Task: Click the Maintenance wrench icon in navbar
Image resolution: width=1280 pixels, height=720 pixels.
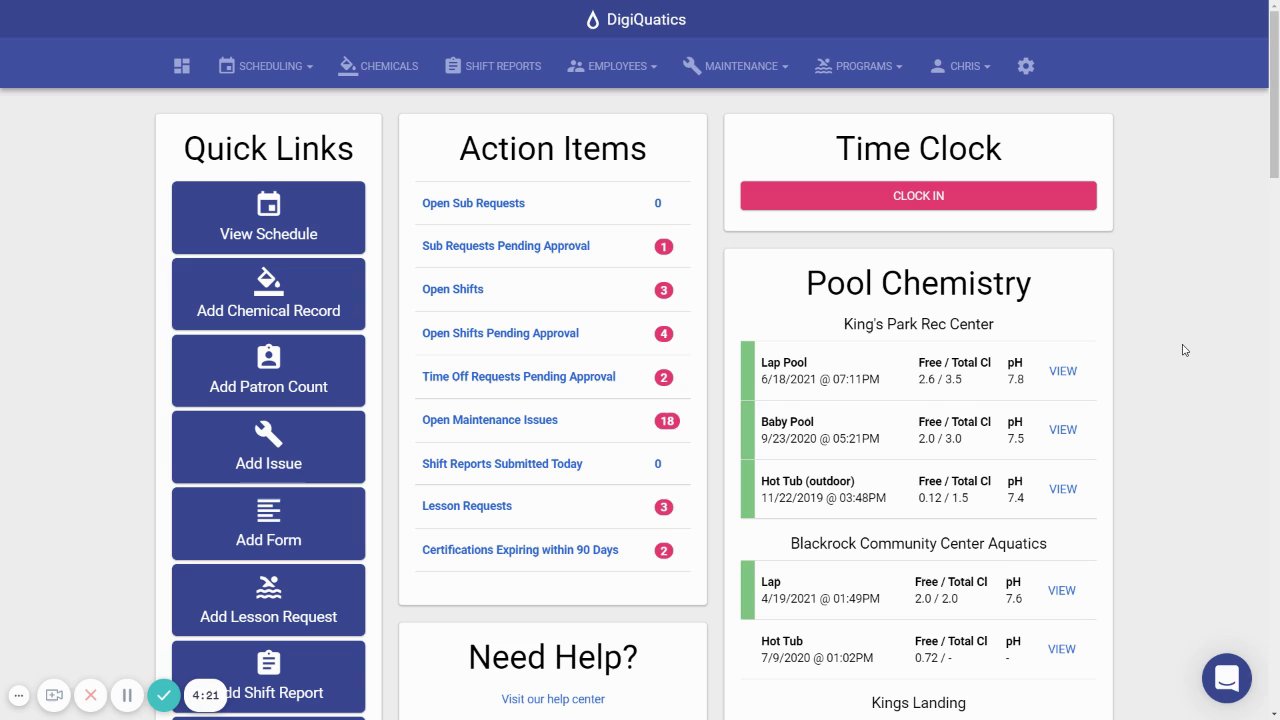Action: point(692,66)
